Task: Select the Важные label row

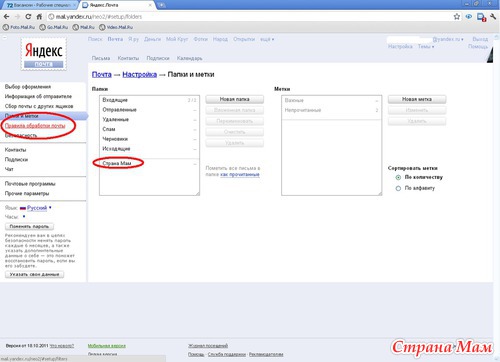Action: [x=332, y=100]
